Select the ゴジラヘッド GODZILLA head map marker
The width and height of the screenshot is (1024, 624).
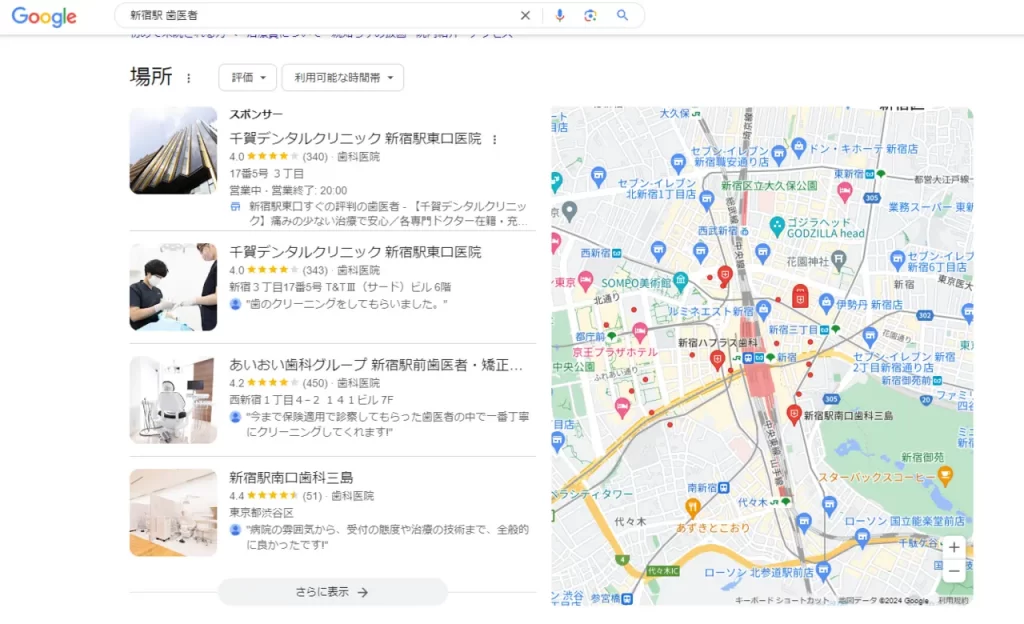(776, 226)
